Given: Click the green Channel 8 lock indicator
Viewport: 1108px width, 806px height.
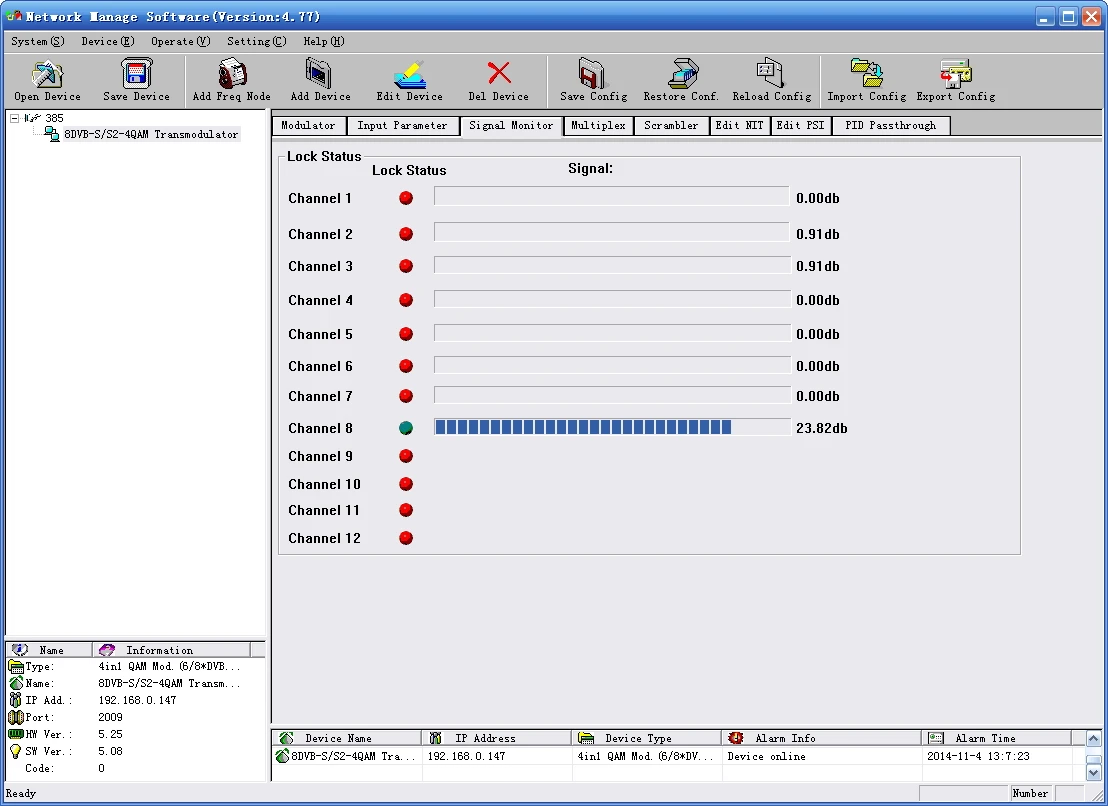Looking at the screenshot, I should pyautogui.click(x=406, y=428).
